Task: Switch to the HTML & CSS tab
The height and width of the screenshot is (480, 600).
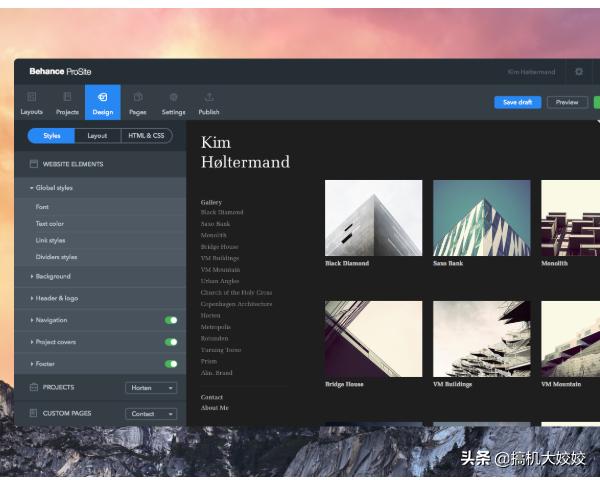Action: (146, 136)
